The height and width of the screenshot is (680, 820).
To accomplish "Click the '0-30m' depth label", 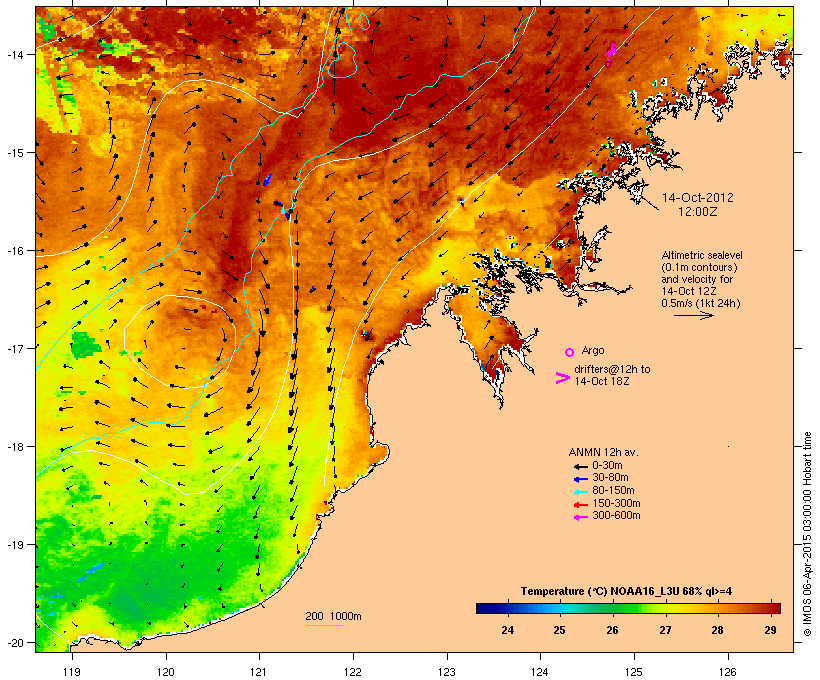I will coord(607,466).
